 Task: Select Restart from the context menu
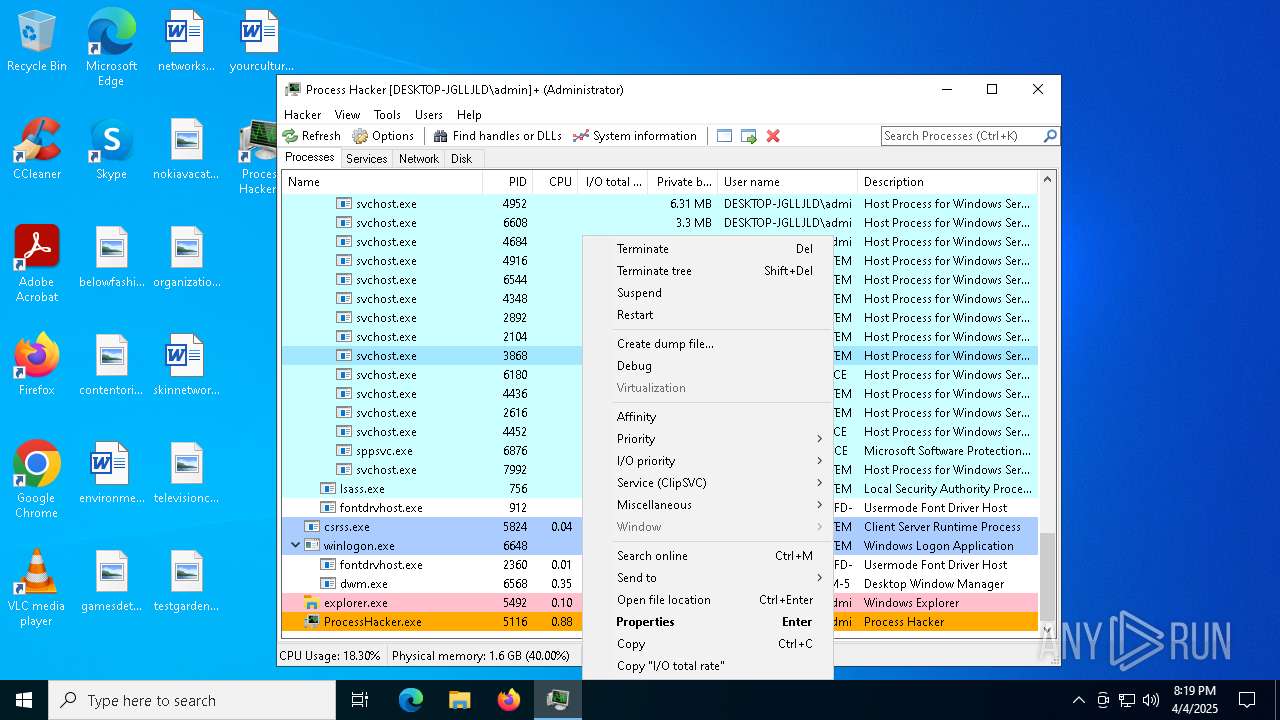coord(708,315)
